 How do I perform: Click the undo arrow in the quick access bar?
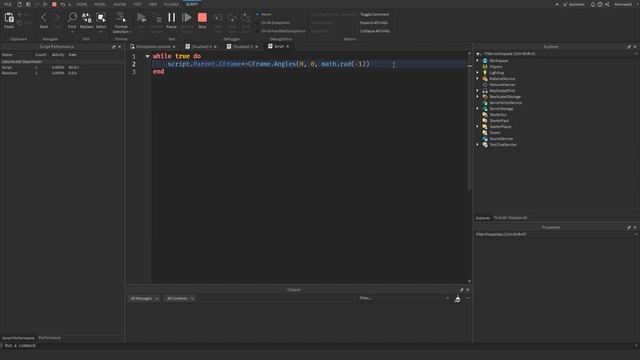(x=63, y=4)
